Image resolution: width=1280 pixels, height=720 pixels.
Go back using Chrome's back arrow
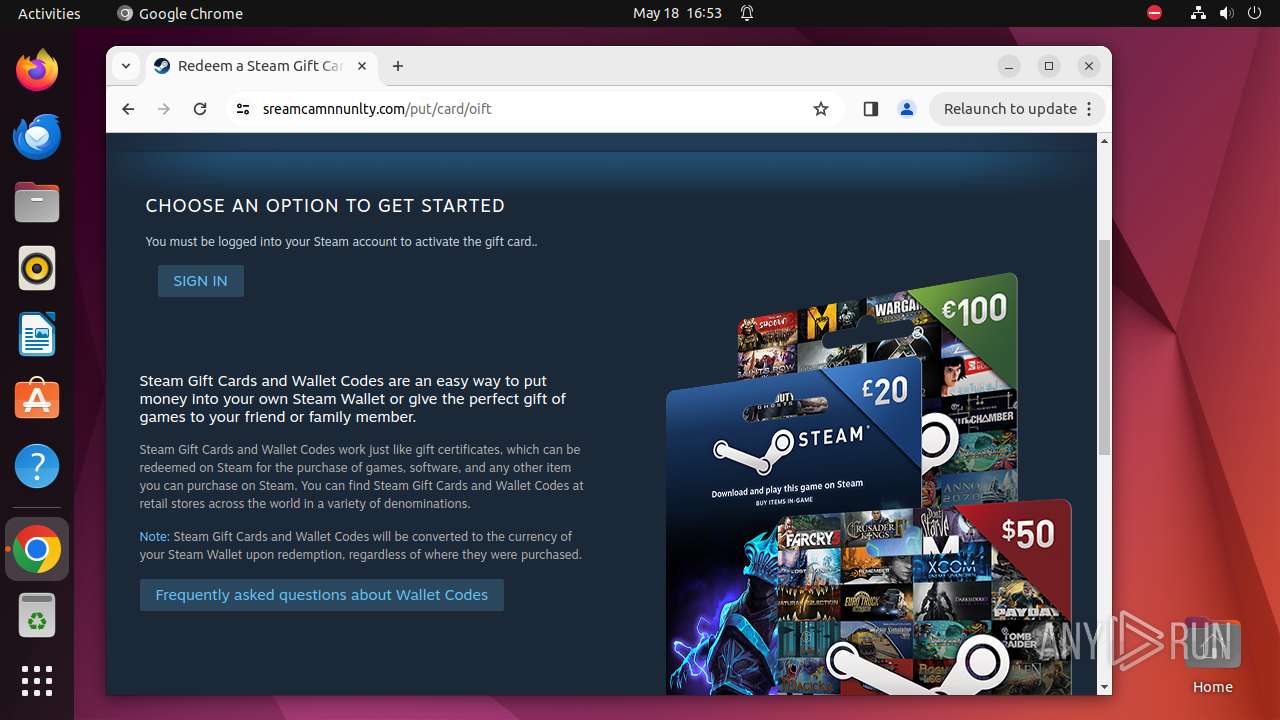[128, 109]
